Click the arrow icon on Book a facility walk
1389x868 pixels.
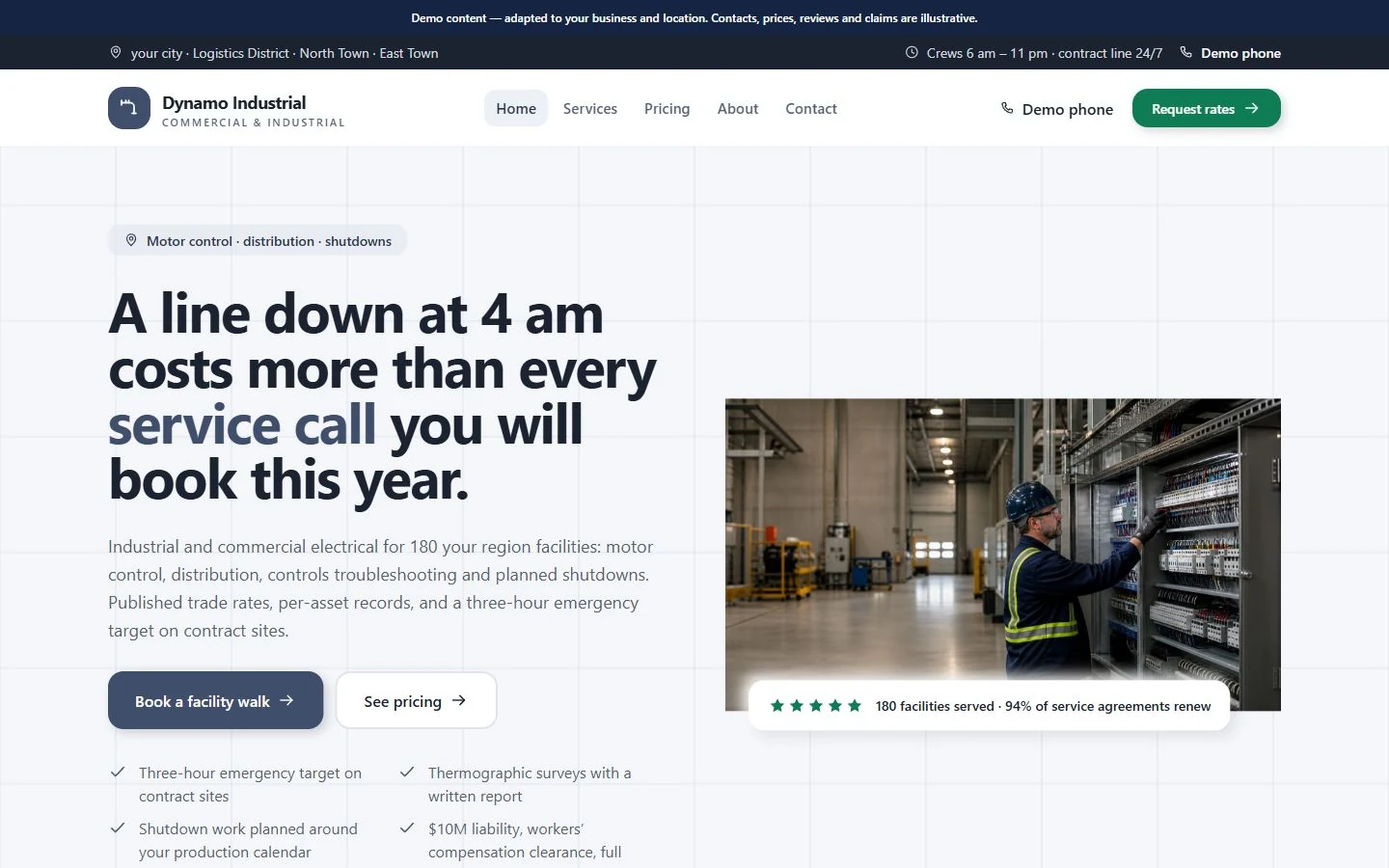pyautogui.click(x=286, y=701)
